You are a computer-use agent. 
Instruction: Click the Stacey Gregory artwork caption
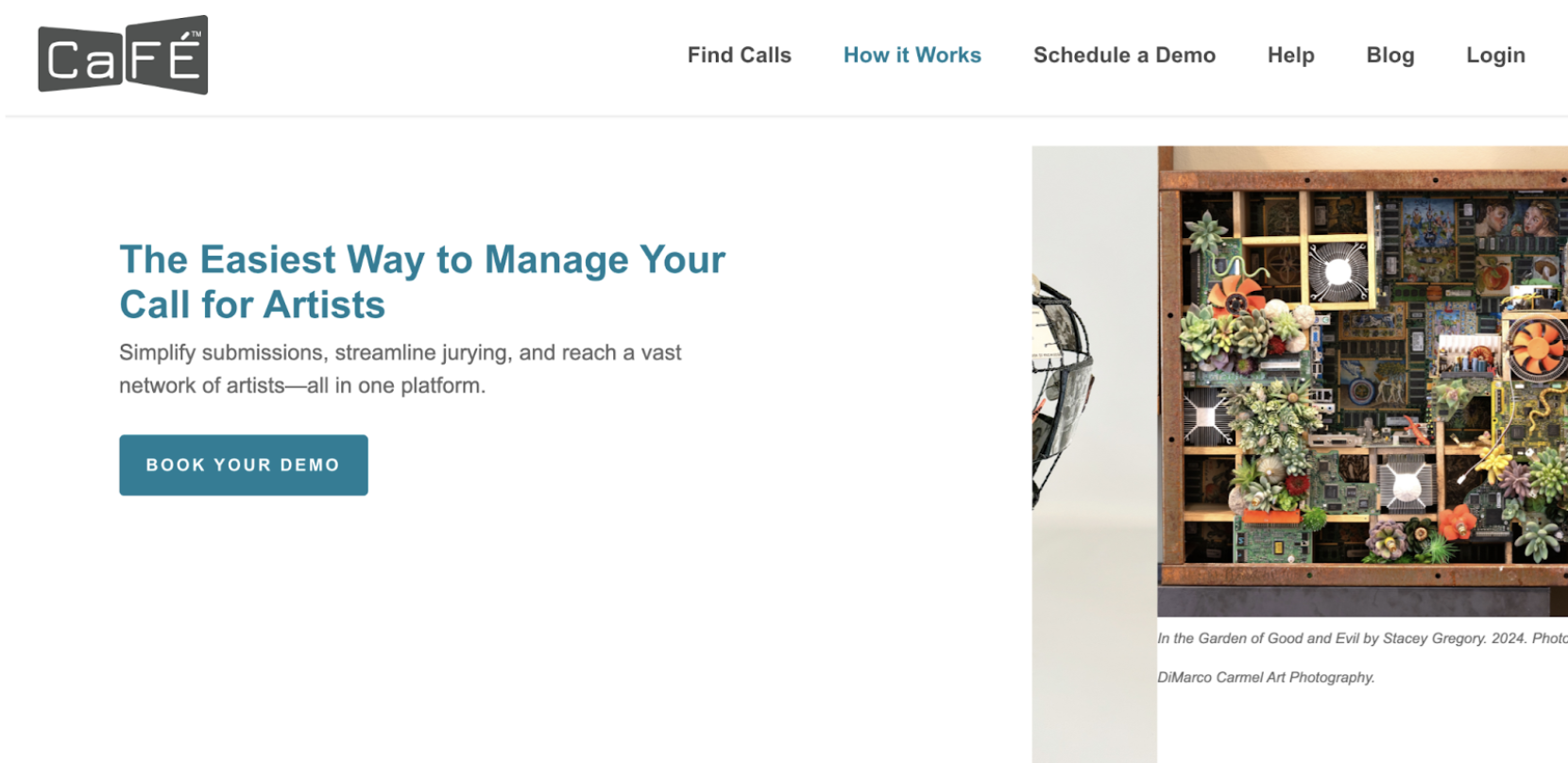coord(1363,638)
